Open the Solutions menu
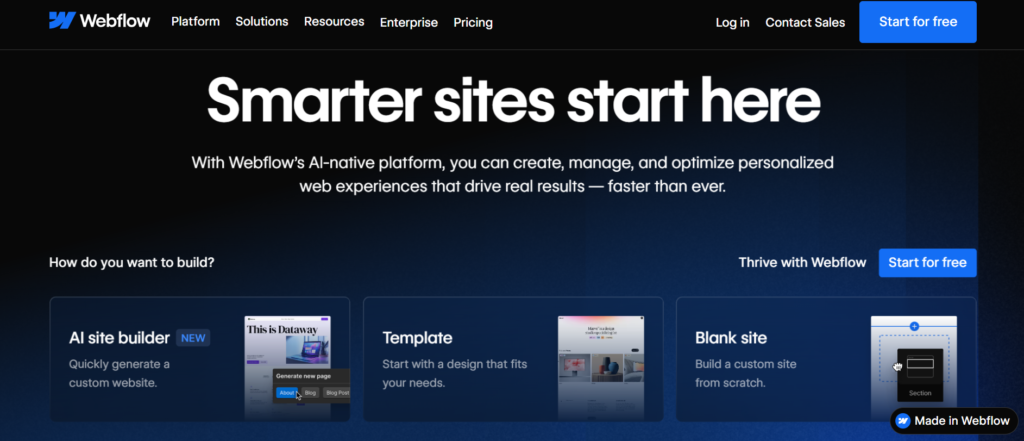 [262, 22]
